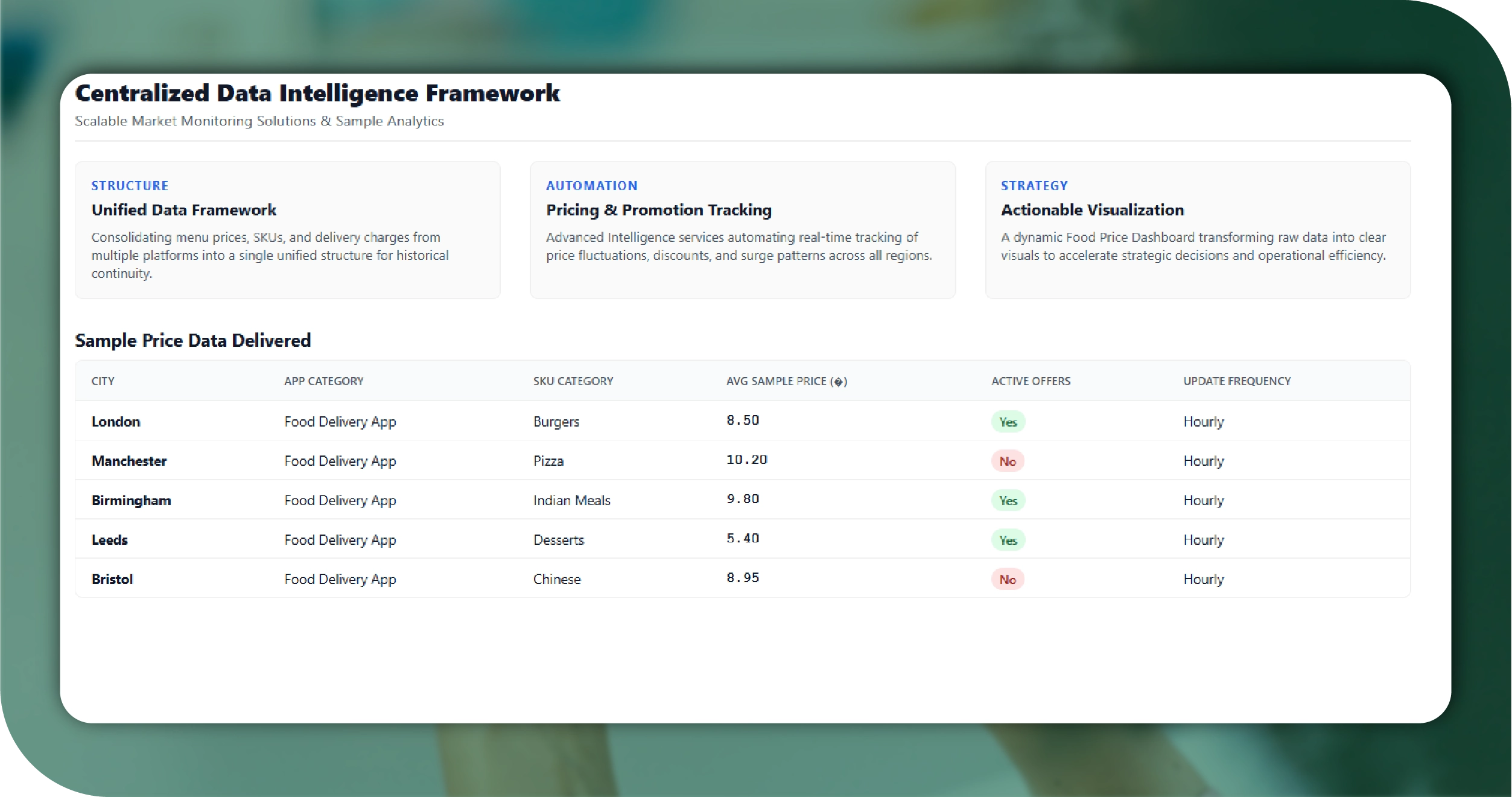
Task: Select the ACTIVE OFFERS column header
Action: (x=1031, y=381)
